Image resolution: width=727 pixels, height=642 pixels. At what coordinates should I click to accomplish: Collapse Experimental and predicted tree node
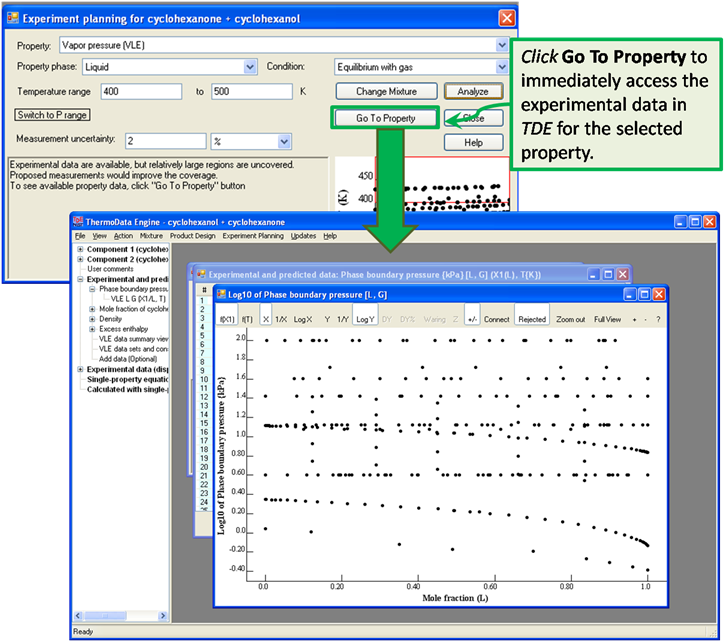(x=80, y=279)
